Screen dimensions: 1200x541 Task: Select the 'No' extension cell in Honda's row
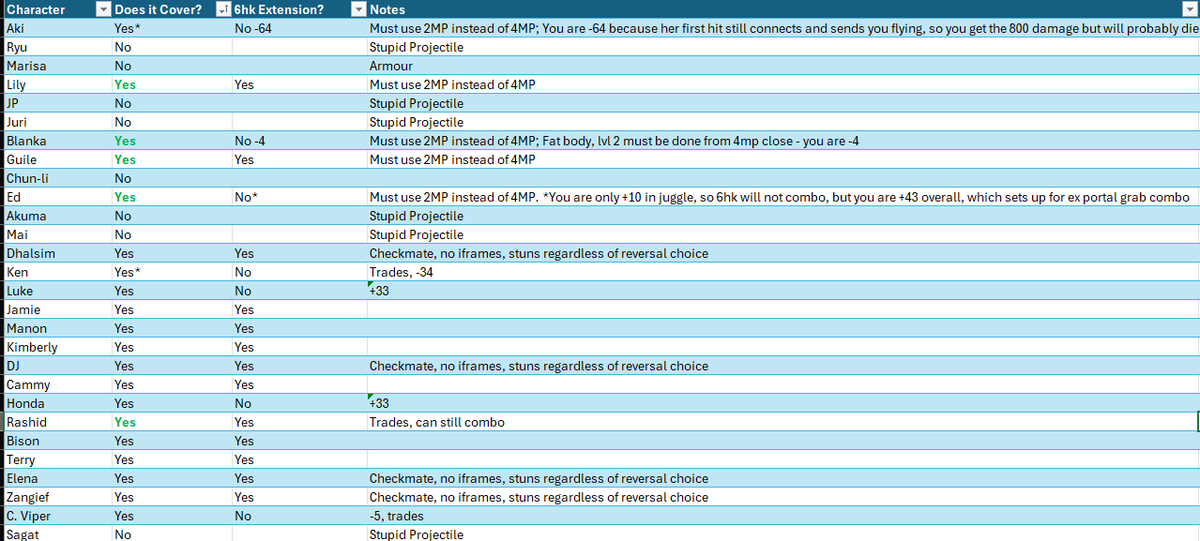click(298, 403)
